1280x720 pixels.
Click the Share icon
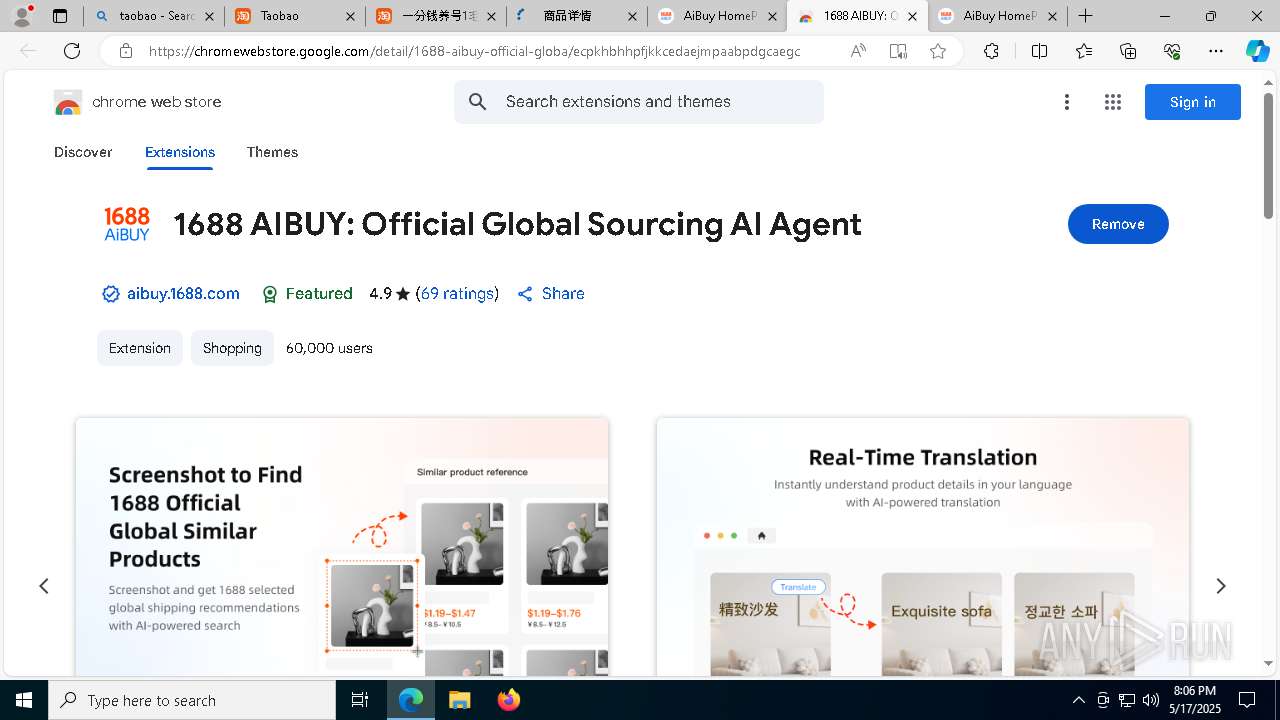pos(525,294)
